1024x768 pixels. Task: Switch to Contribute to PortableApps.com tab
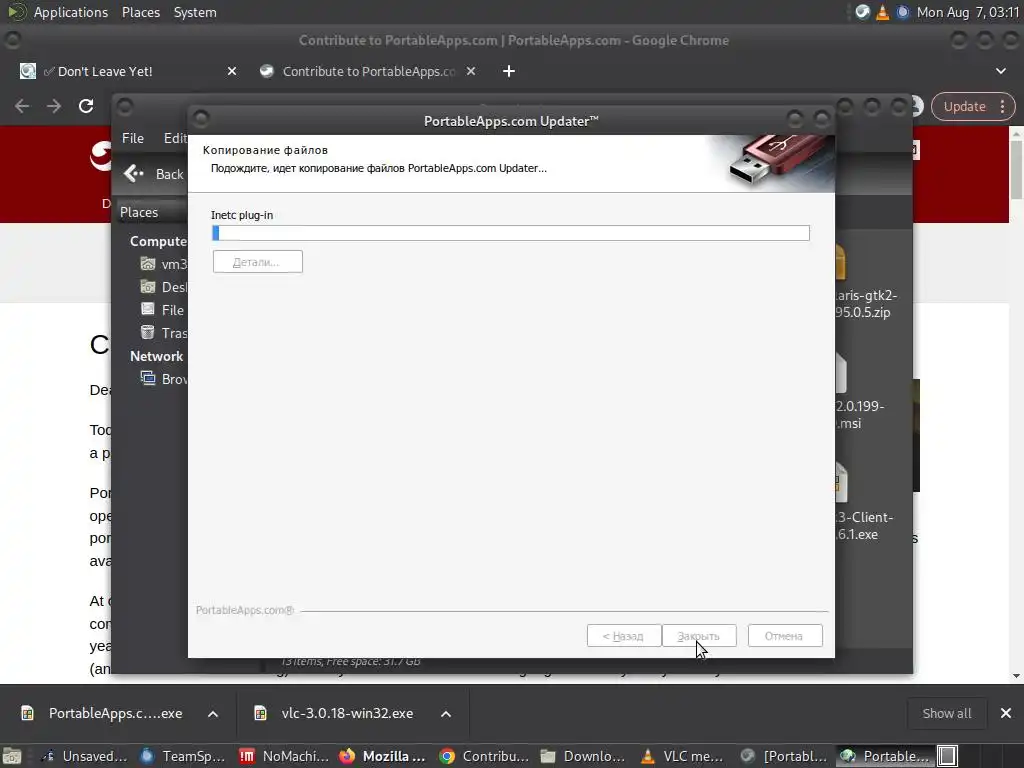[368, 71]
